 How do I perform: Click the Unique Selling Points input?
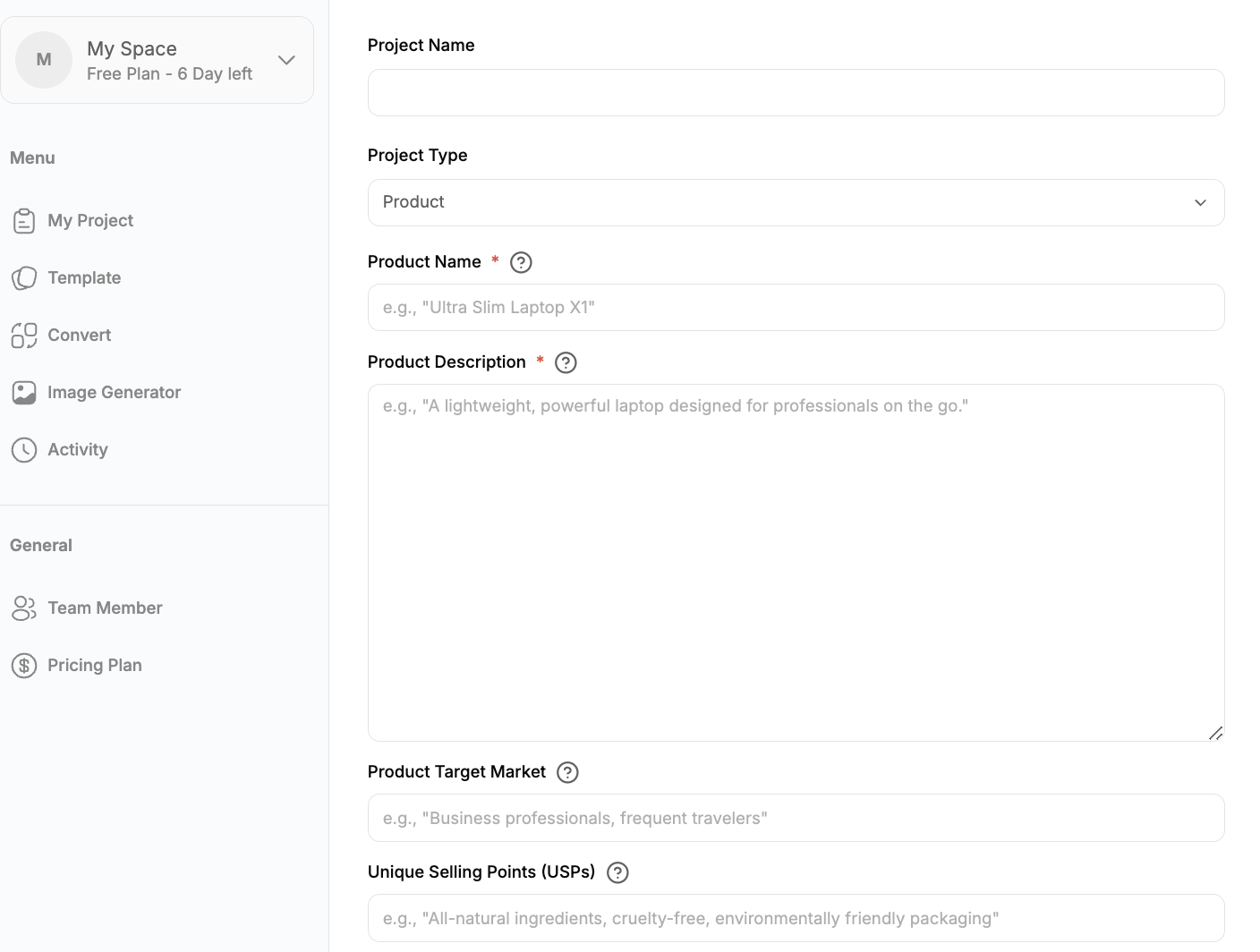(x=796, y=918)
